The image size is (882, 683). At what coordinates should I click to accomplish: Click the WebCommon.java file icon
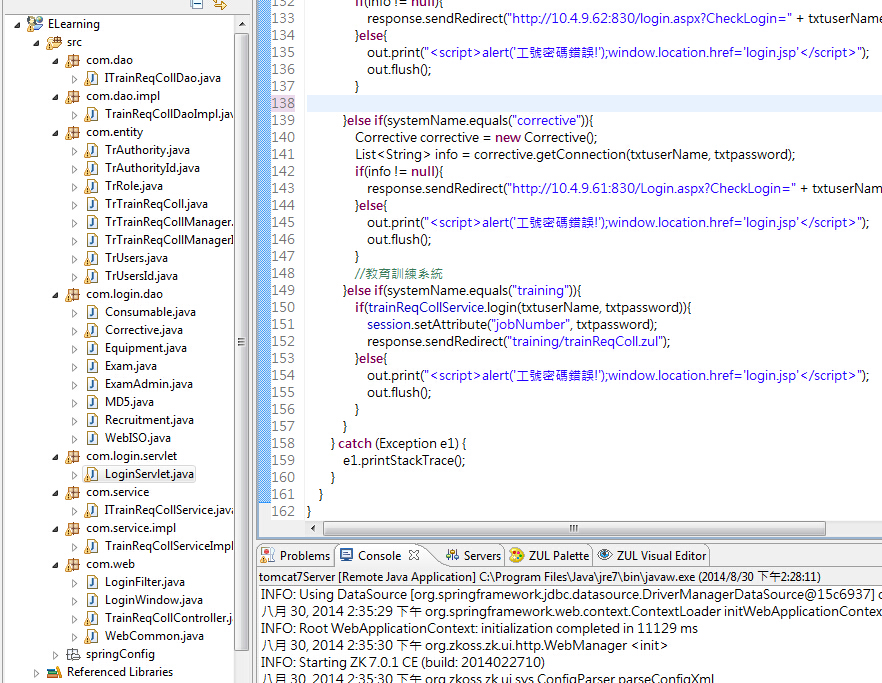[92, 636]
